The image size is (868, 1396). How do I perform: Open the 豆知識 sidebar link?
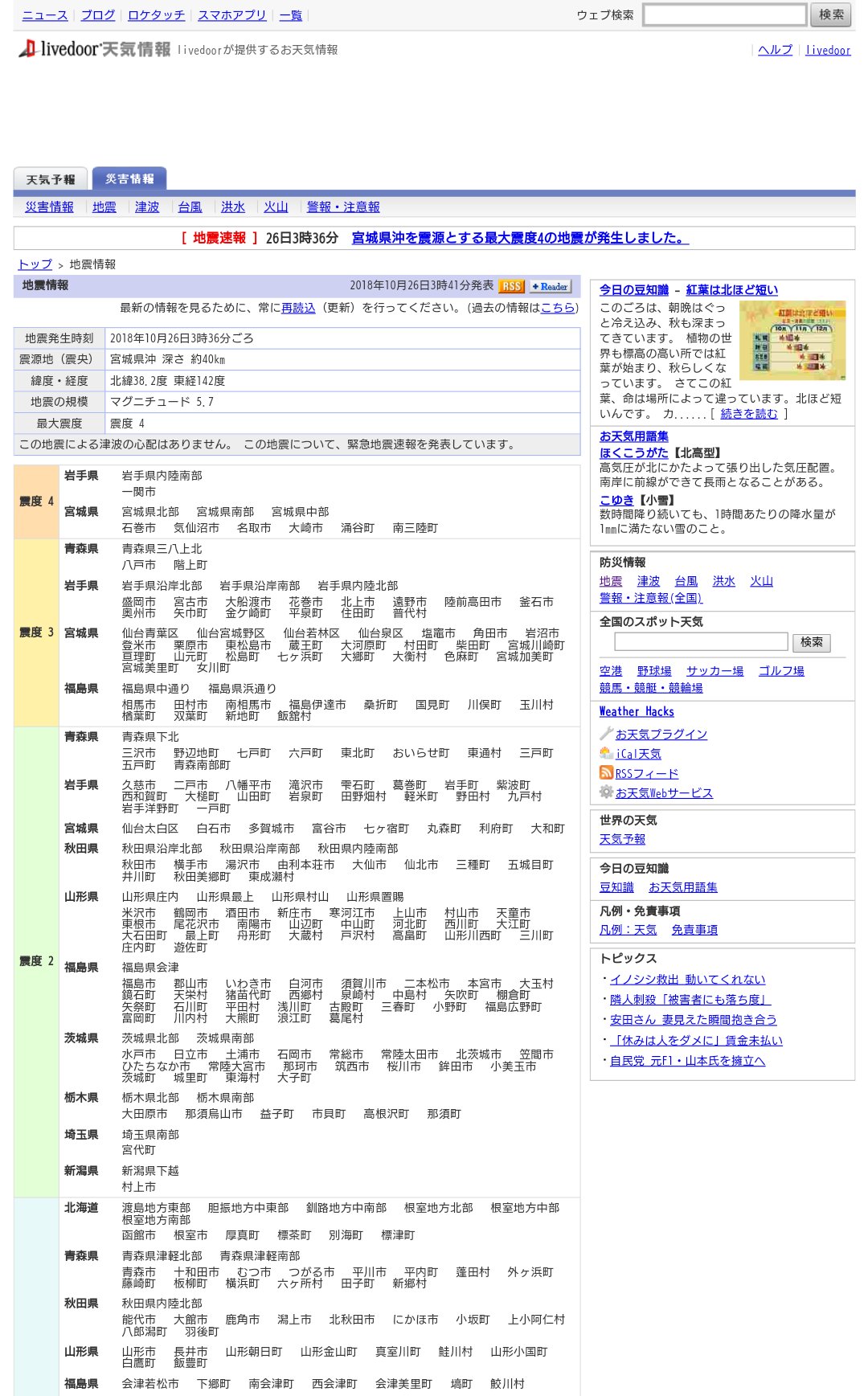coord(616,887)
